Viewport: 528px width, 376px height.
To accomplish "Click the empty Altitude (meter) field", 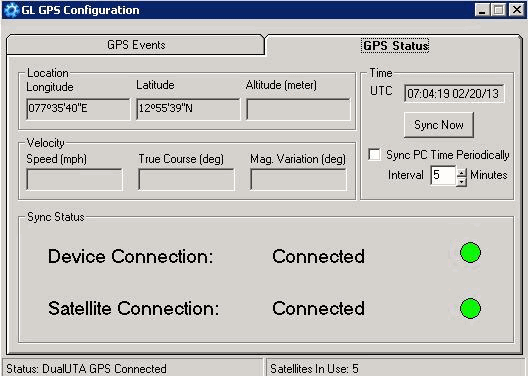I will [x=298, y=109].
